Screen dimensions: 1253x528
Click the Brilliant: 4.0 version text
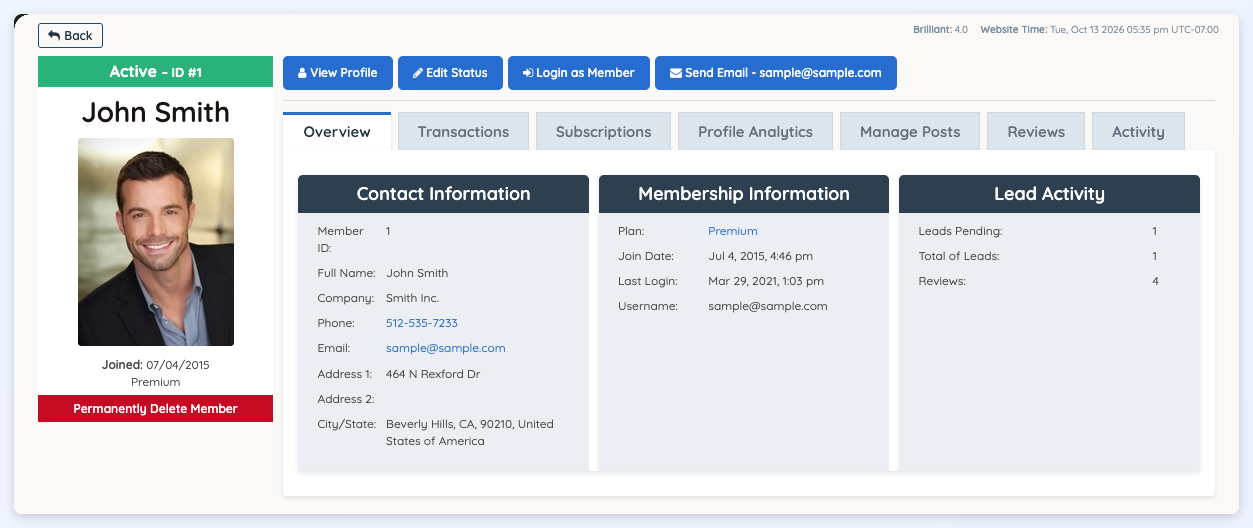940,29
